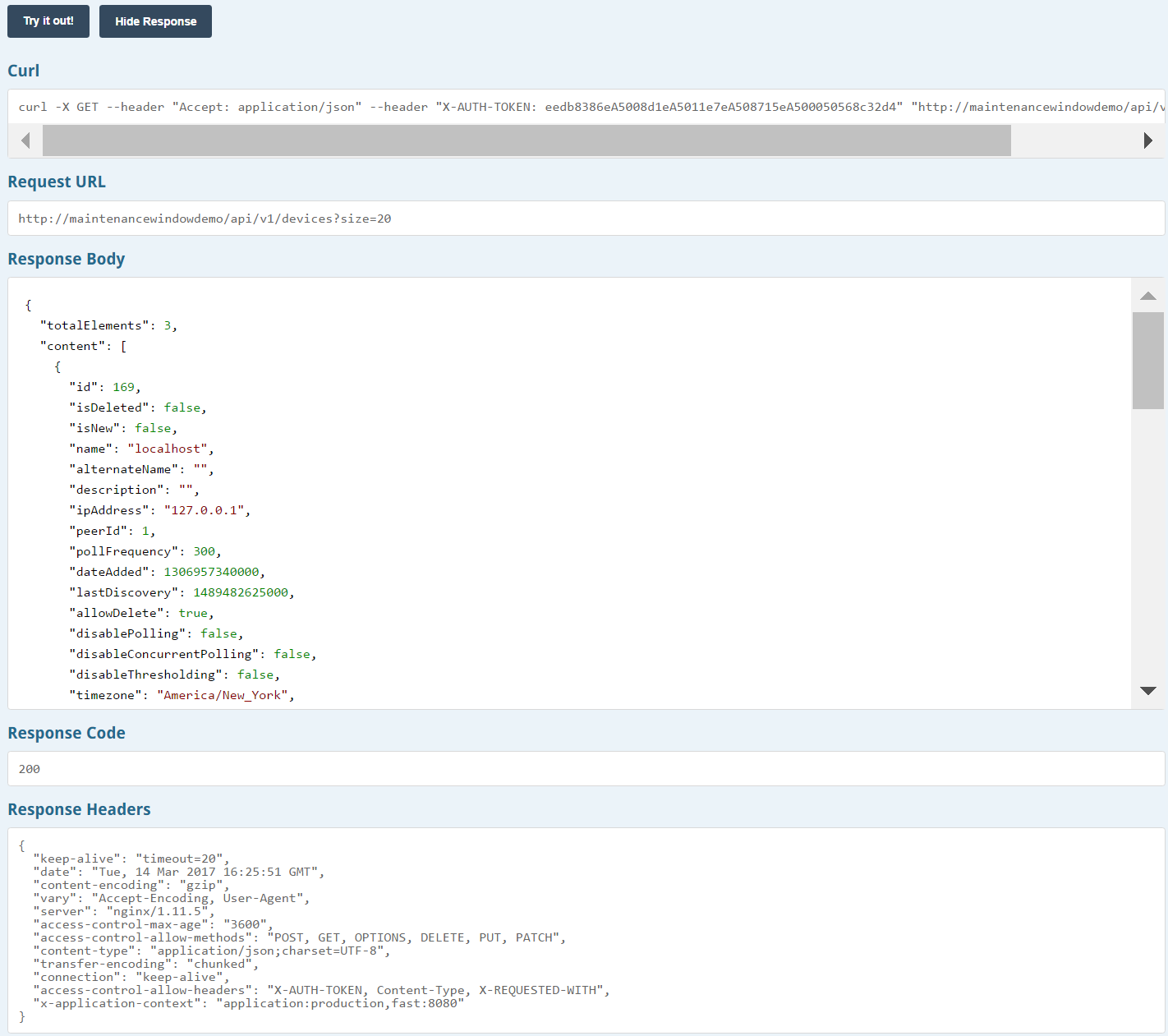Click the Request URL text box
Image resolution: width=1168 pixels, height=1036 pixels.
586,219
